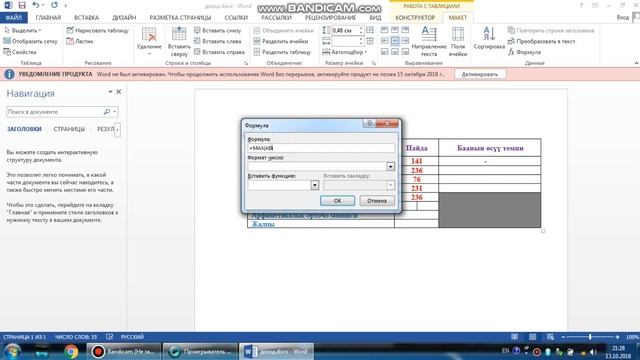Click the Undo arrow in quick access toolbar
This screenshot has width=640, height=360.
(x=36, y=5)
